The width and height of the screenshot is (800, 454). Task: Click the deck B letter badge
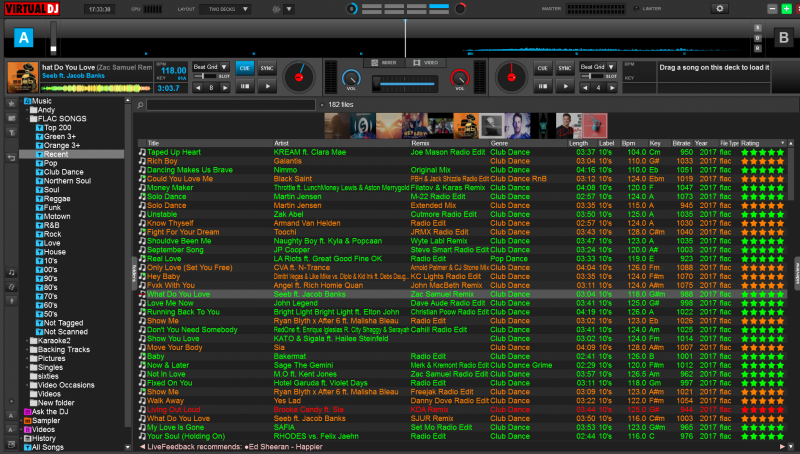tap(783, 38)
